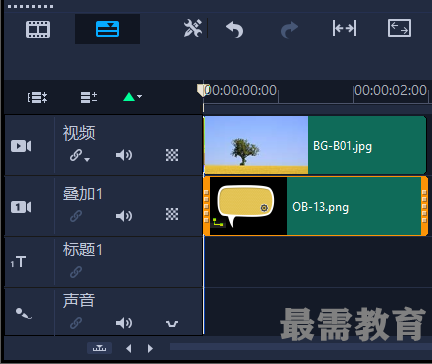Click the right trim handle of OB-13.png

(x=424, y=206)
